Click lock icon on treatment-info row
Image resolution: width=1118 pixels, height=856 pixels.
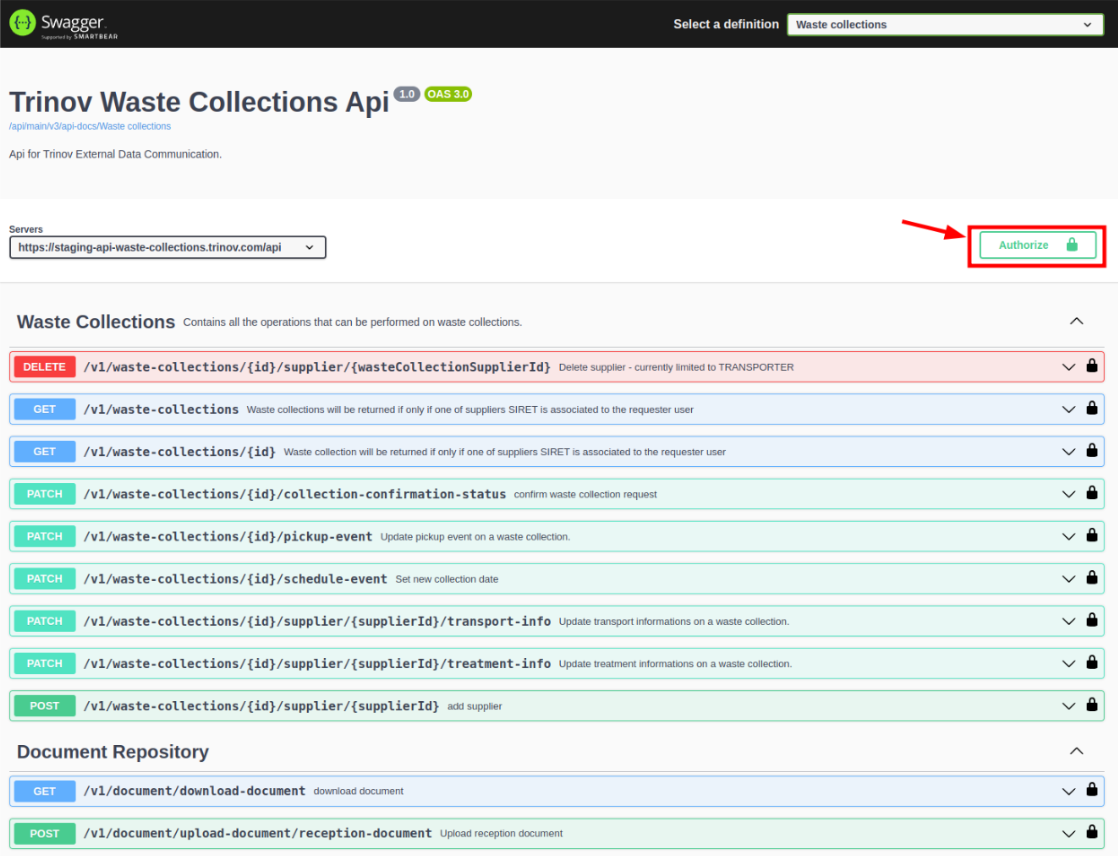(x=1092, y=662)
